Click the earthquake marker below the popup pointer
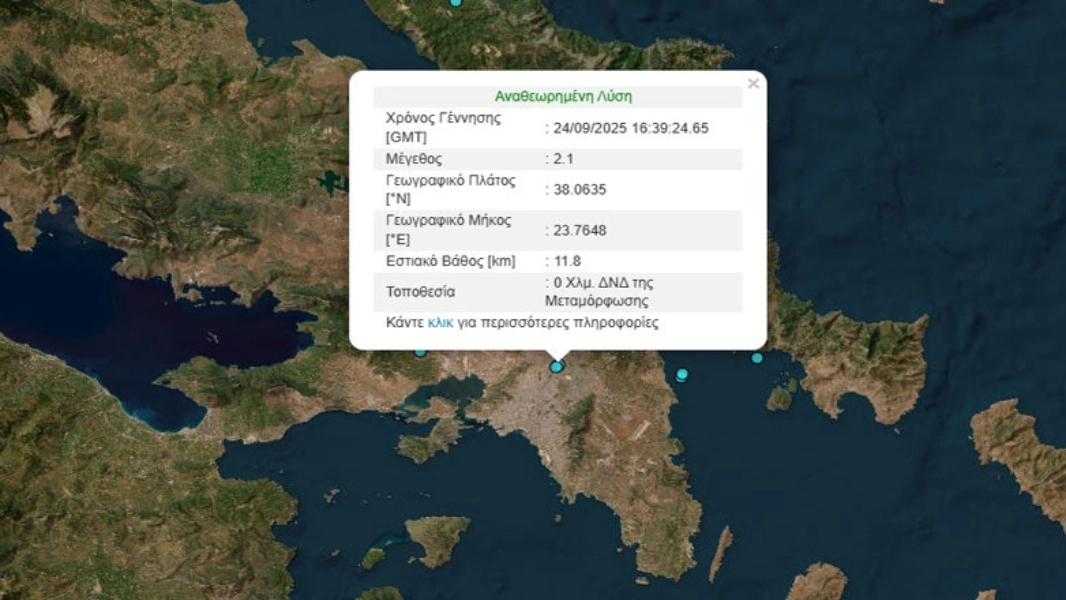1066x600 pixels. [557, 367]
